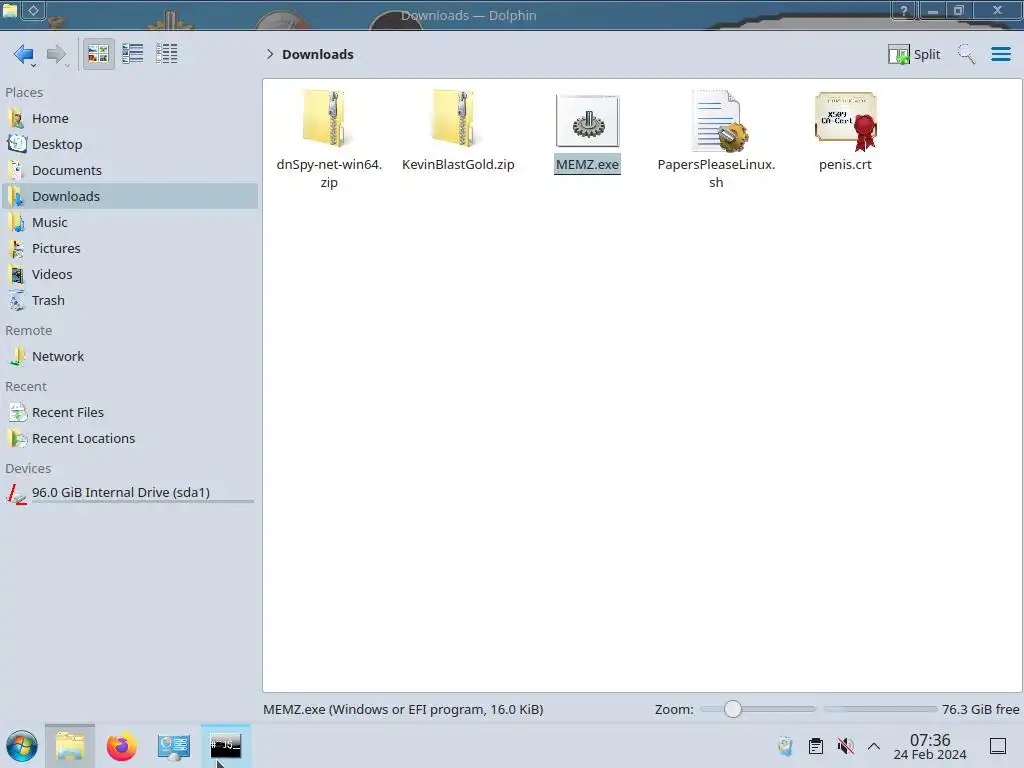Open Videos in Places
This screenshot has height=768, width=1024.
pos(130,275)
